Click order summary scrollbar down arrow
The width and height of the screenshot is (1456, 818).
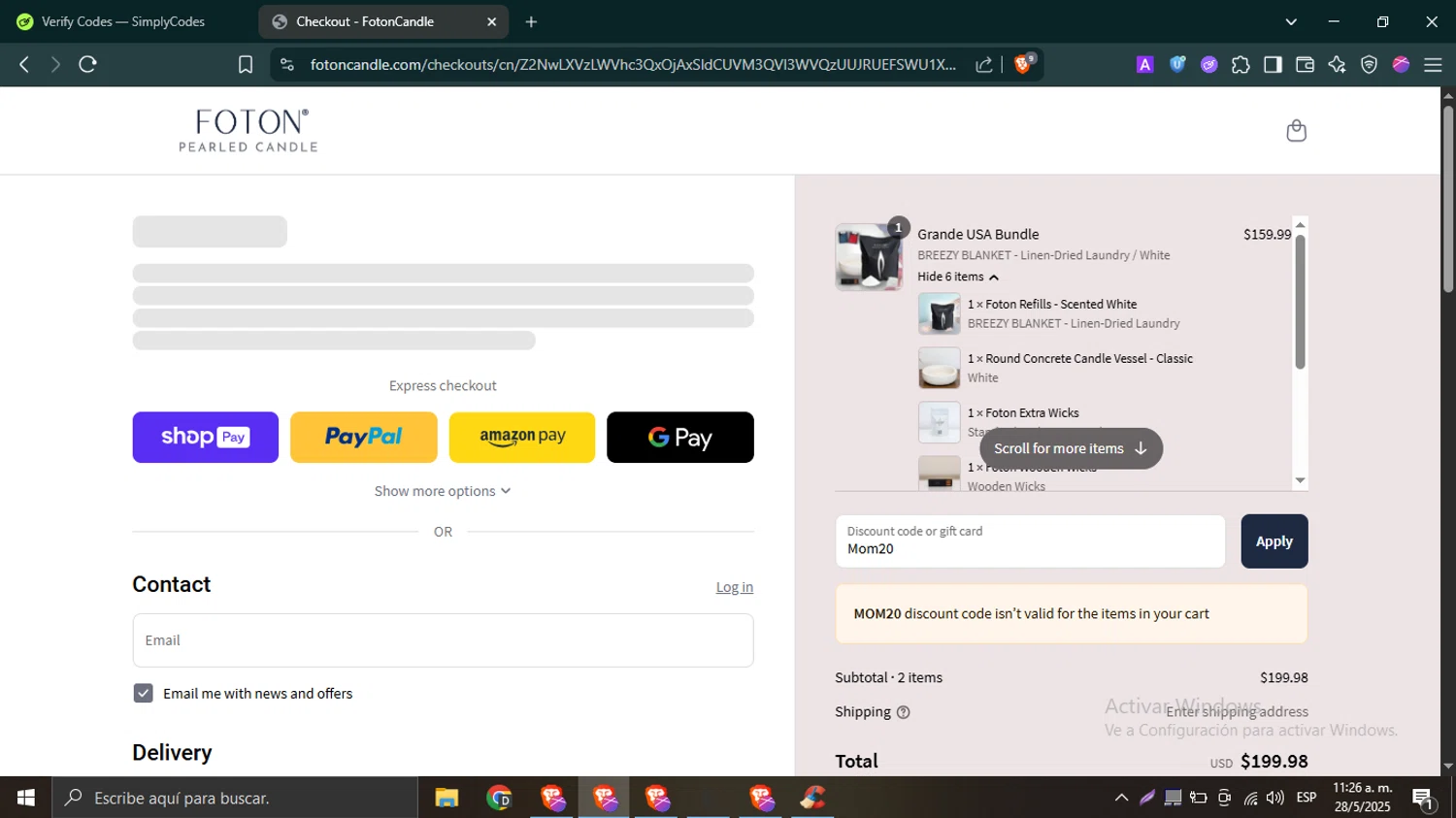[x=1301, y=481]
